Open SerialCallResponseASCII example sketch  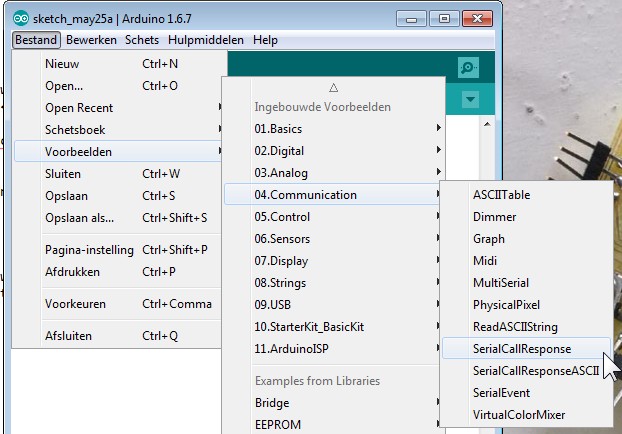click(x=526, y=371)
